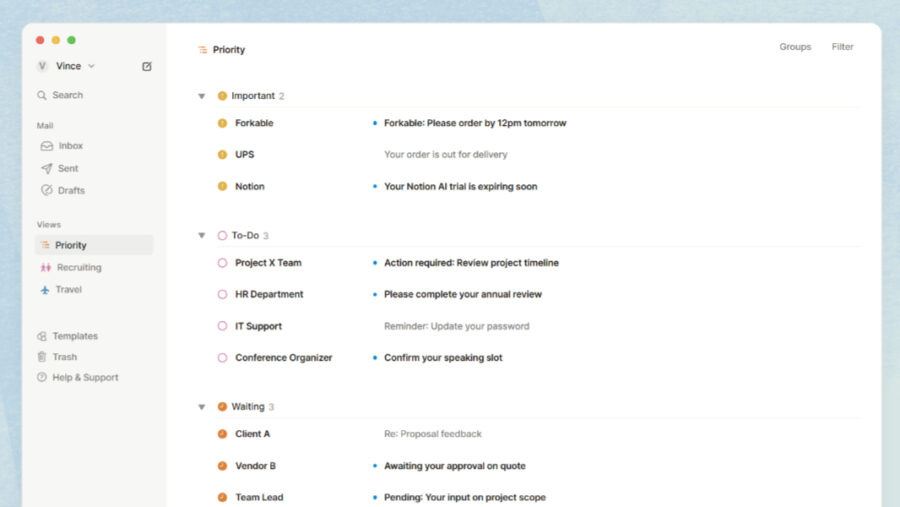The height and width of the screenshot is (507, 900).
Task: Toggle the Conference Organizer to-do circle
Action: [222, 358]
